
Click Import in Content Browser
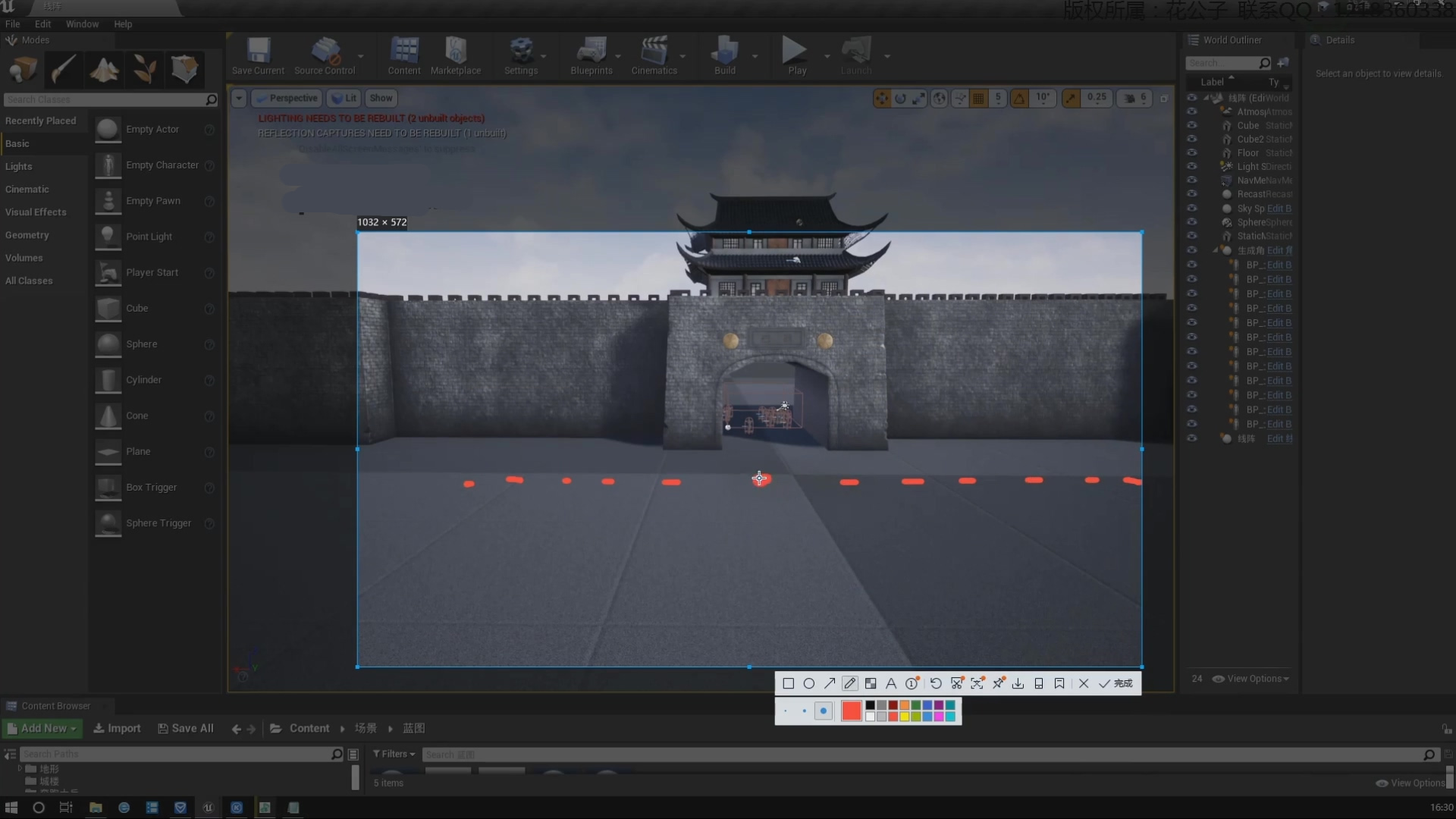117,729
